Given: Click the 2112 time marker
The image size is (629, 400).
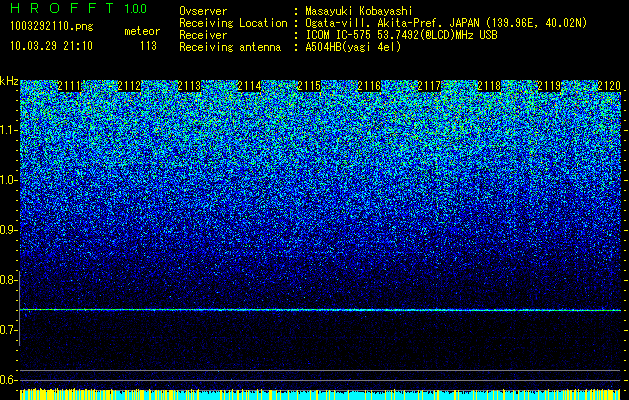Looking at the screenshot, I should click(129, 86).
